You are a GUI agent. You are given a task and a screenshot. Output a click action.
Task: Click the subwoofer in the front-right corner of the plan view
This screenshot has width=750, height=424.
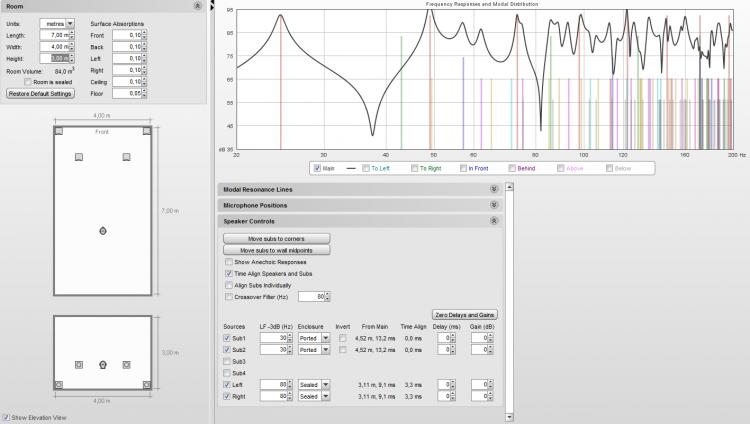147,131
